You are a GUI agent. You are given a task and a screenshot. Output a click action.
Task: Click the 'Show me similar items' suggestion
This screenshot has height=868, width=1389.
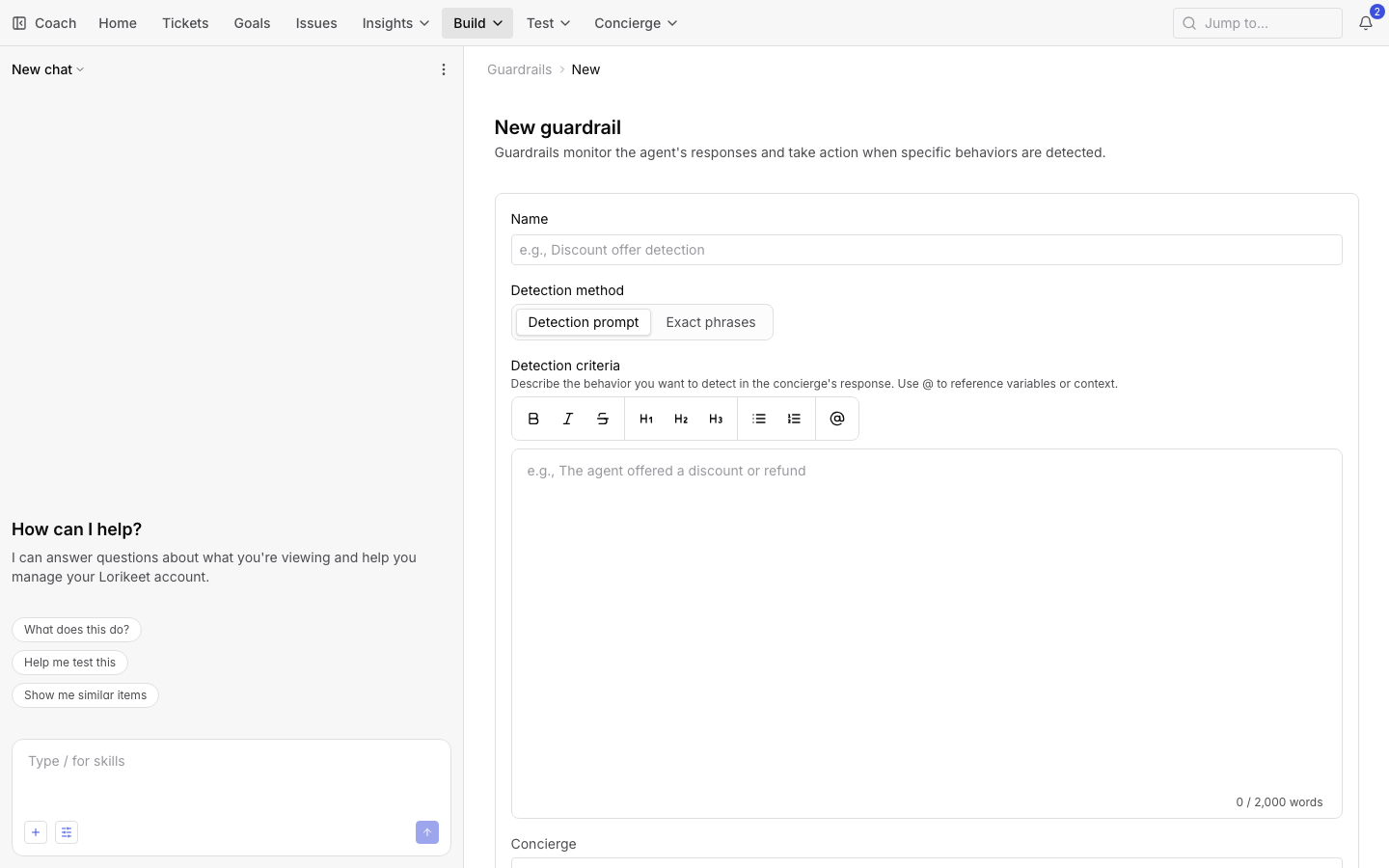tap(85, 695)
